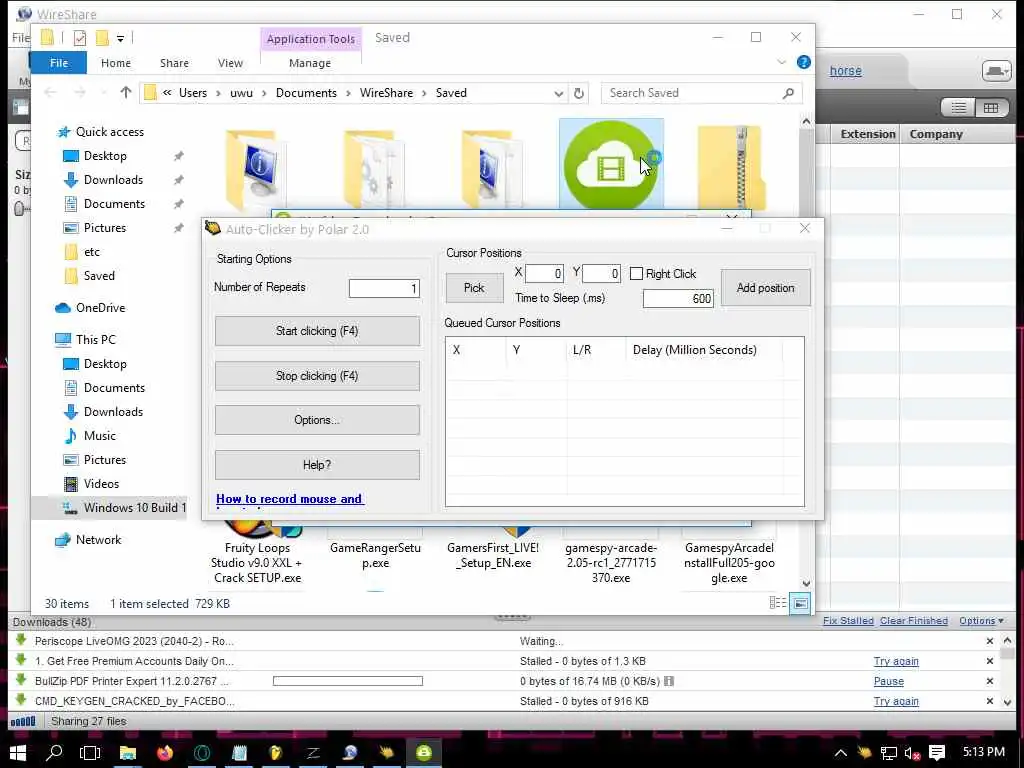Select GamespyArcadeInstallFull205-google.exe file
The width and height of the screenshot is (1024, 768).
coord(729,563)
